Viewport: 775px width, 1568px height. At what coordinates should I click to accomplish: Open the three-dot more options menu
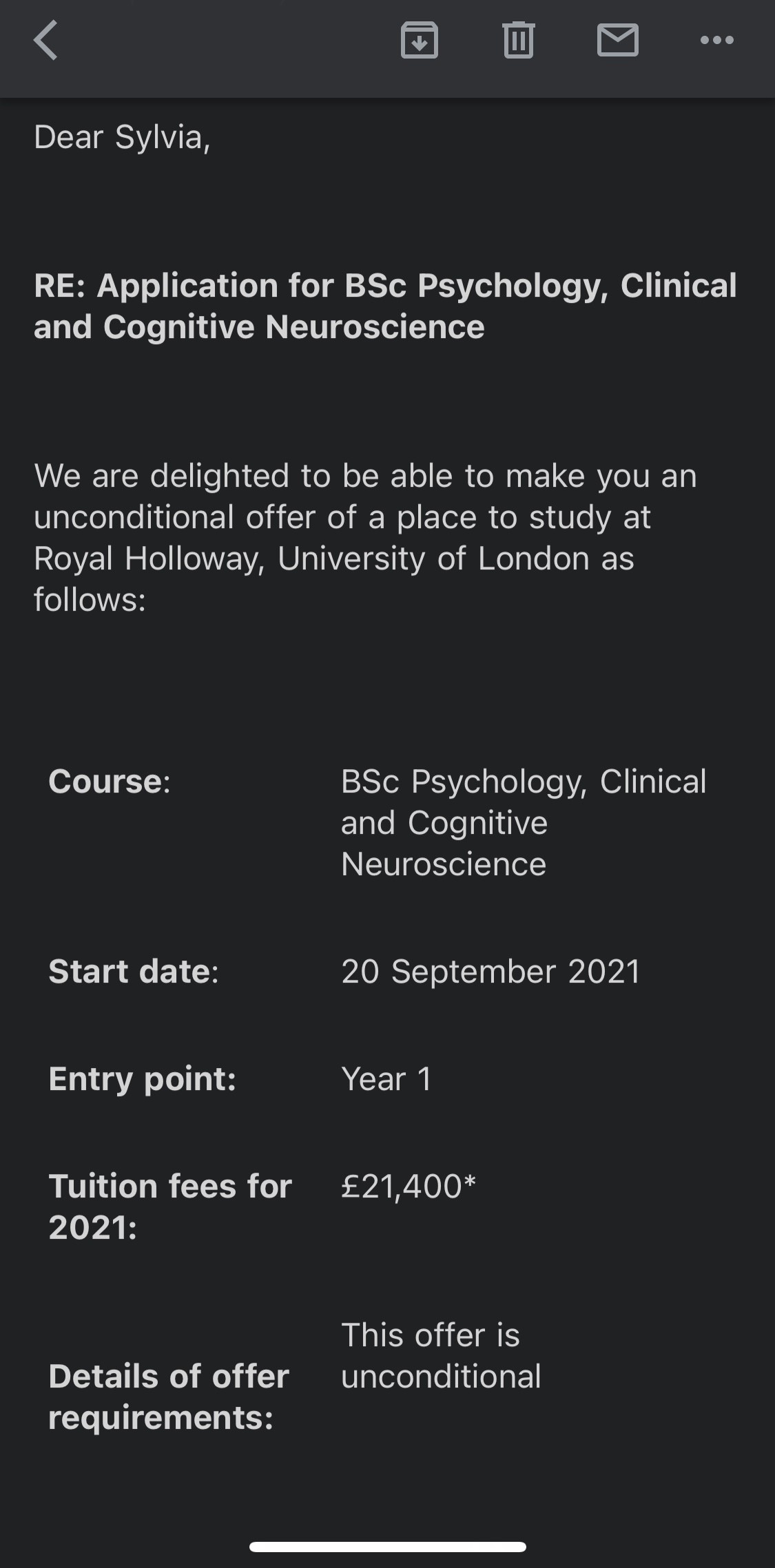pos(716,40)
